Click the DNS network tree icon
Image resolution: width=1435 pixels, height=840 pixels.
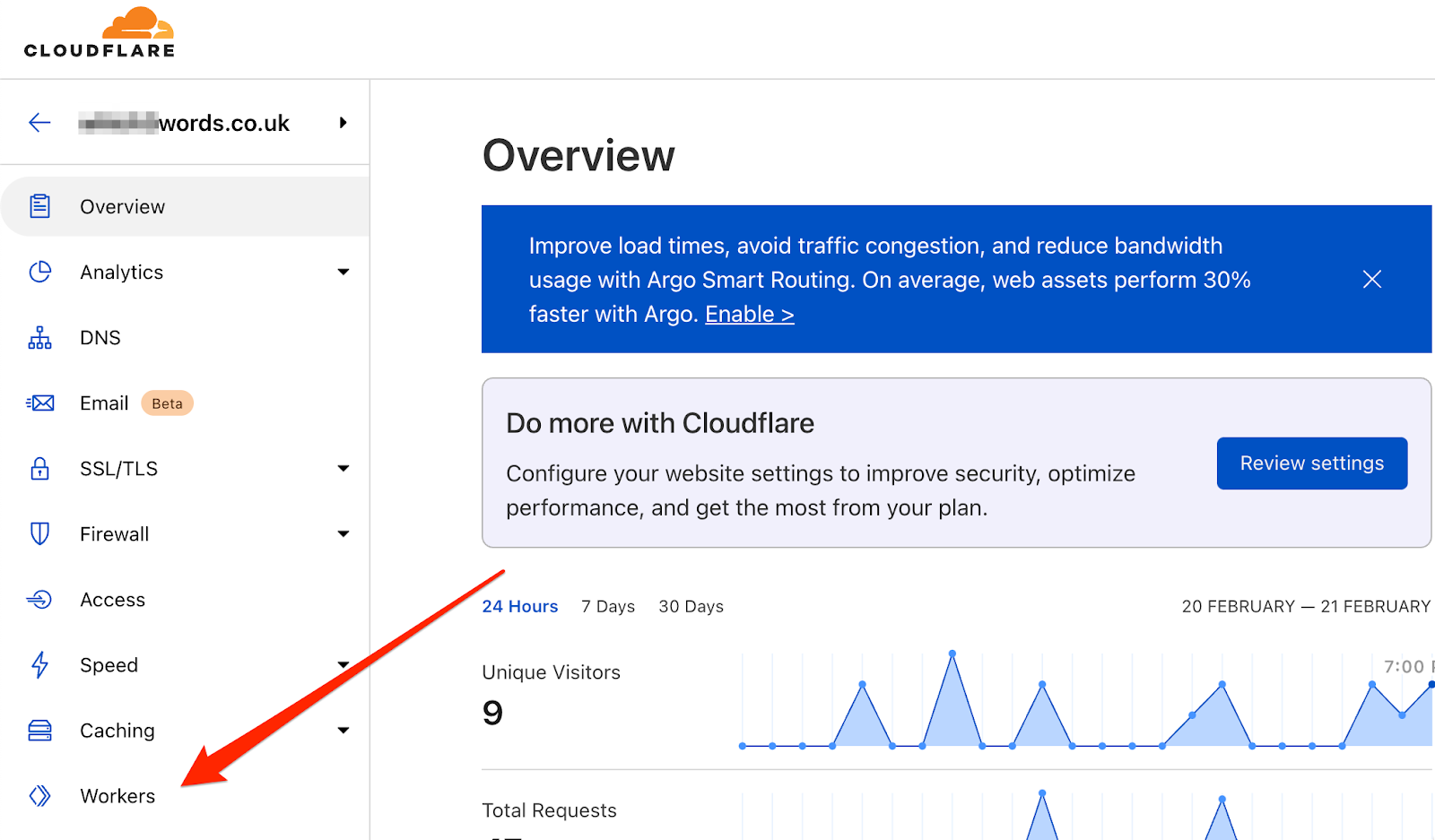pyautogui.click(x=39, y=337)
